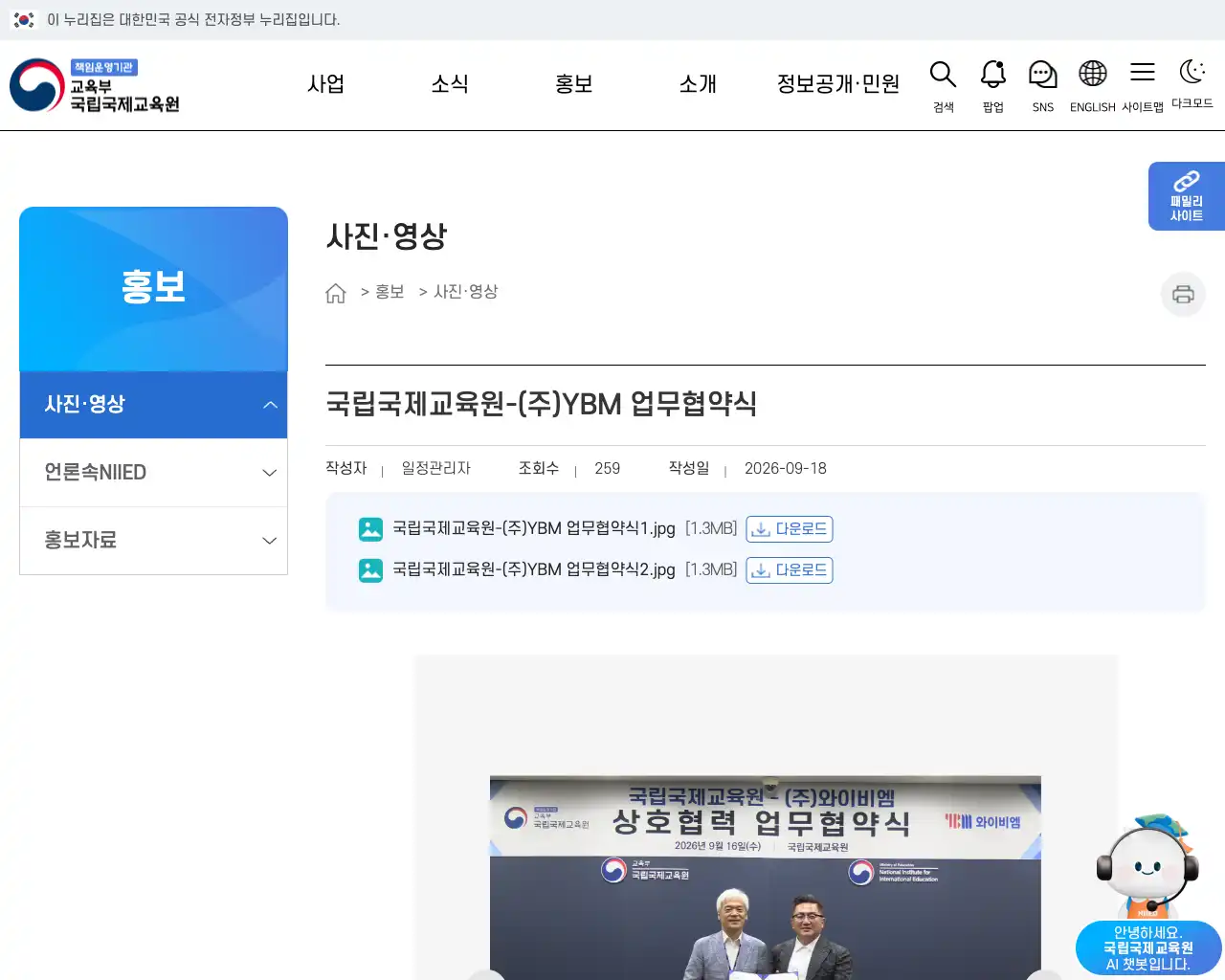Click the home icon in breadcrumb

point(335,293)
